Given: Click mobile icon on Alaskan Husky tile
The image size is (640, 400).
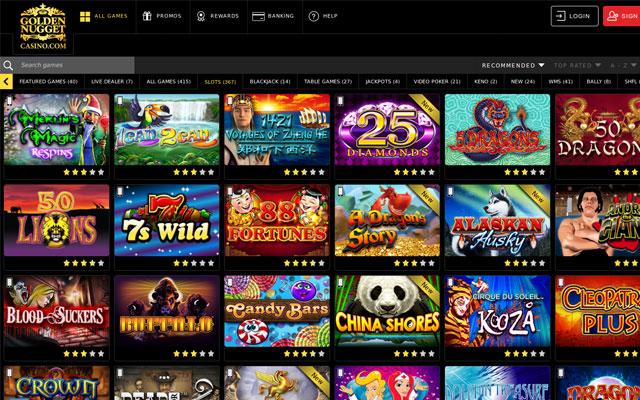Looking at the screenshot, I should point(450,191).
